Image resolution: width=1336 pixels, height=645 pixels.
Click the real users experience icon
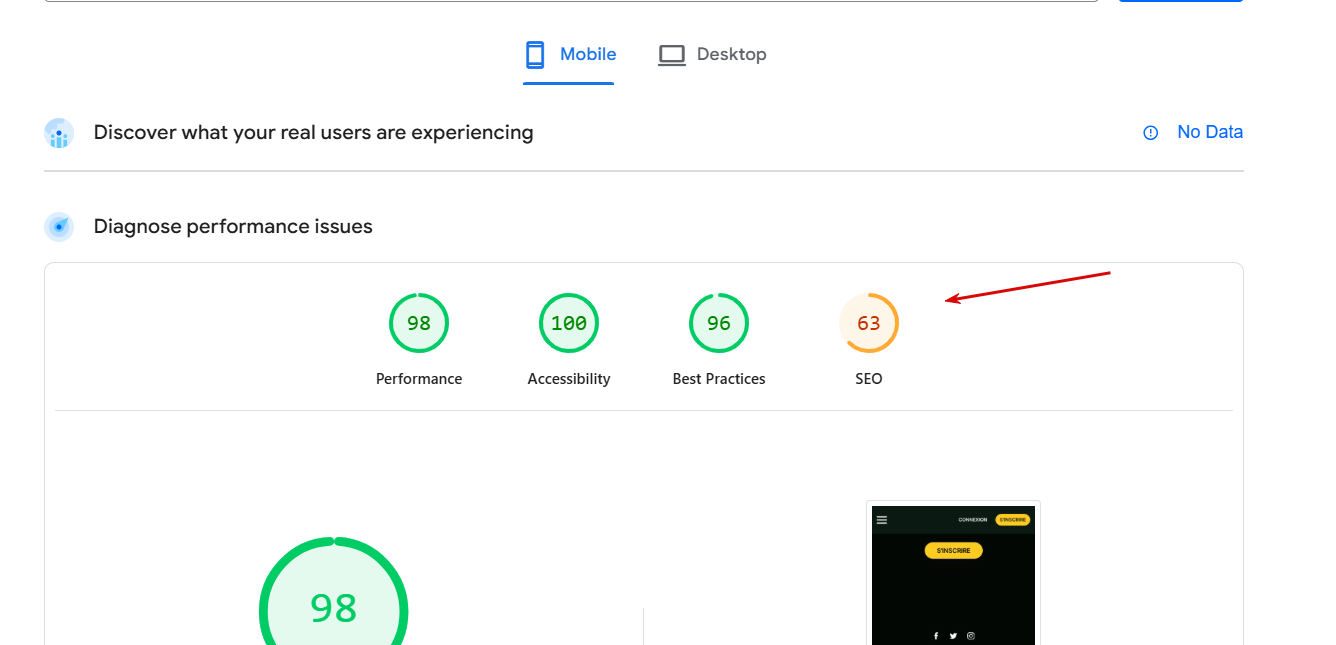click(x=59, y=133)
